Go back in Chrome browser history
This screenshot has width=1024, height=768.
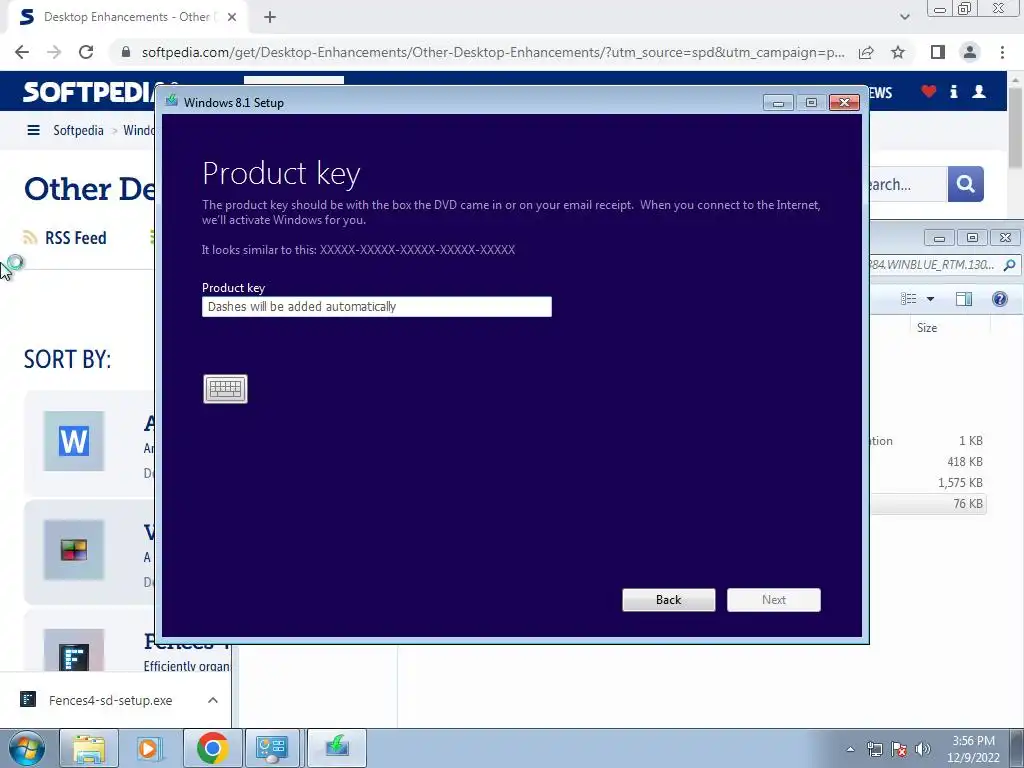coord(22,52)
